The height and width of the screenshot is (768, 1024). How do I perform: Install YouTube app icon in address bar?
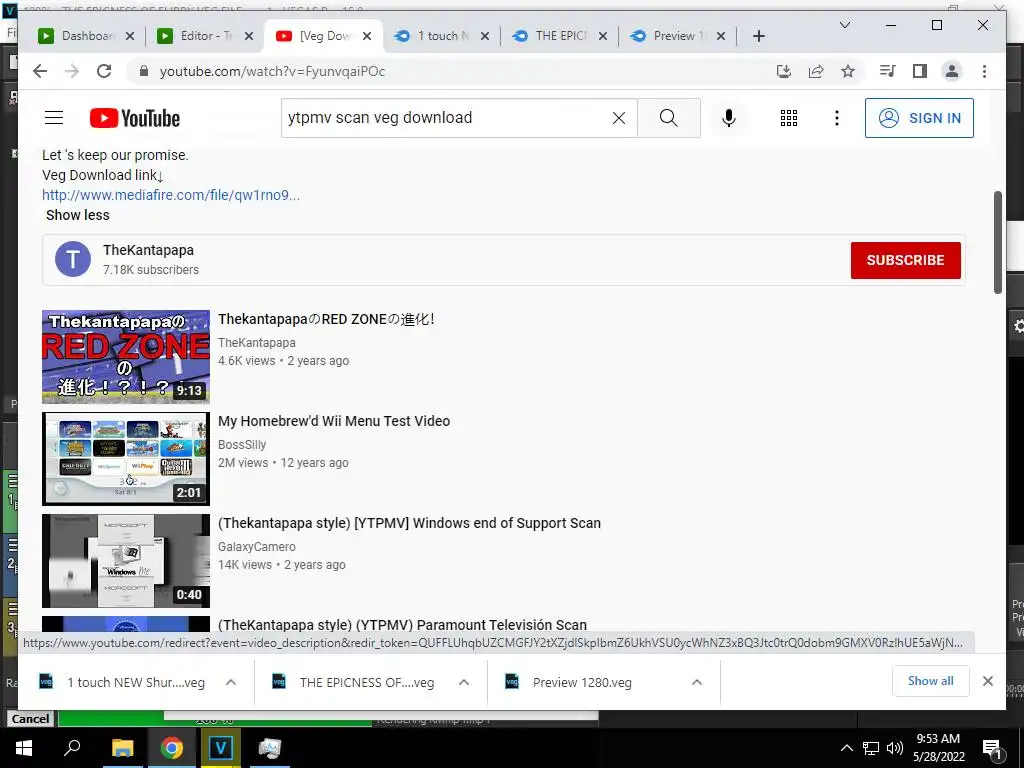click(784, 71)
